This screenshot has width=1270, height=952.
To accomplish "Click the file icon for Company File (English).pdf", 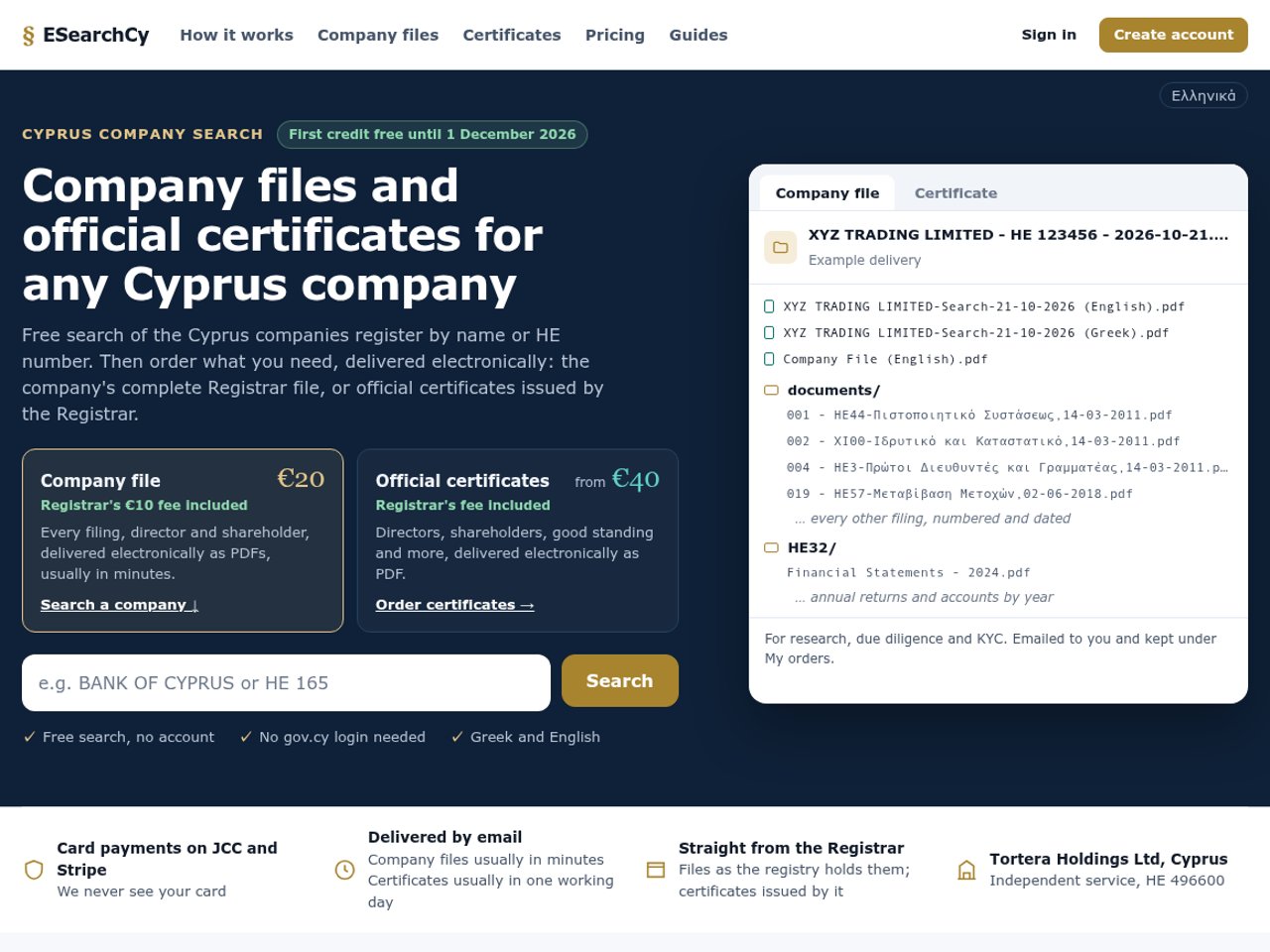I will pyautogui.click(x=769, y=359).
